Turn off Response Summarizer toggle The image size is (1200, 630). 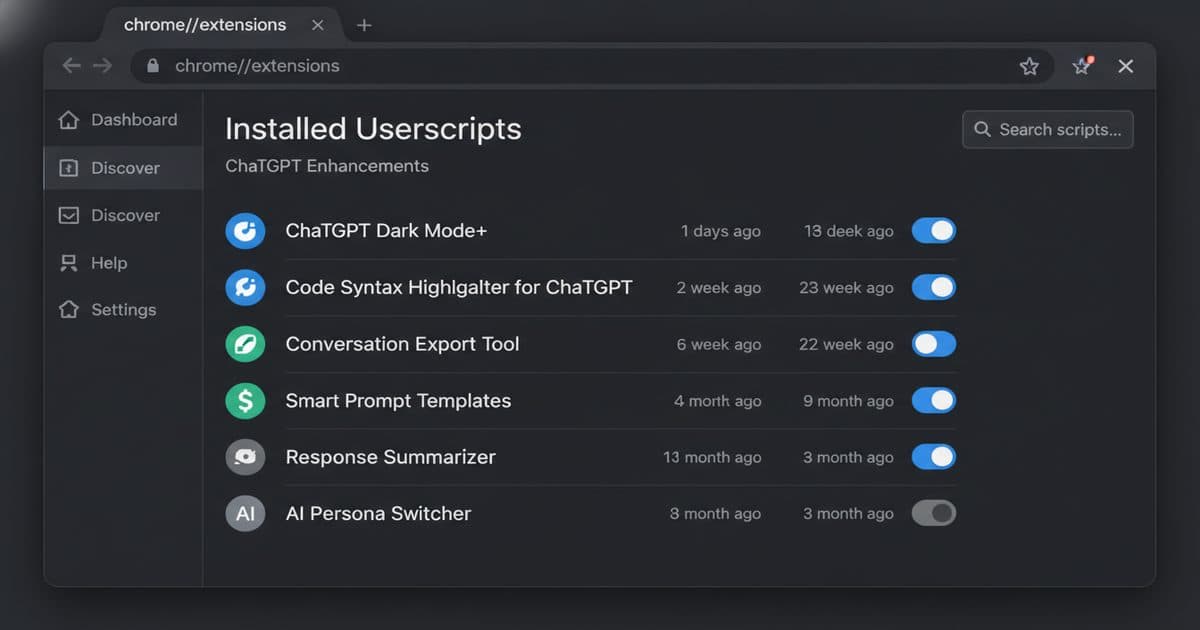point(934,457)
